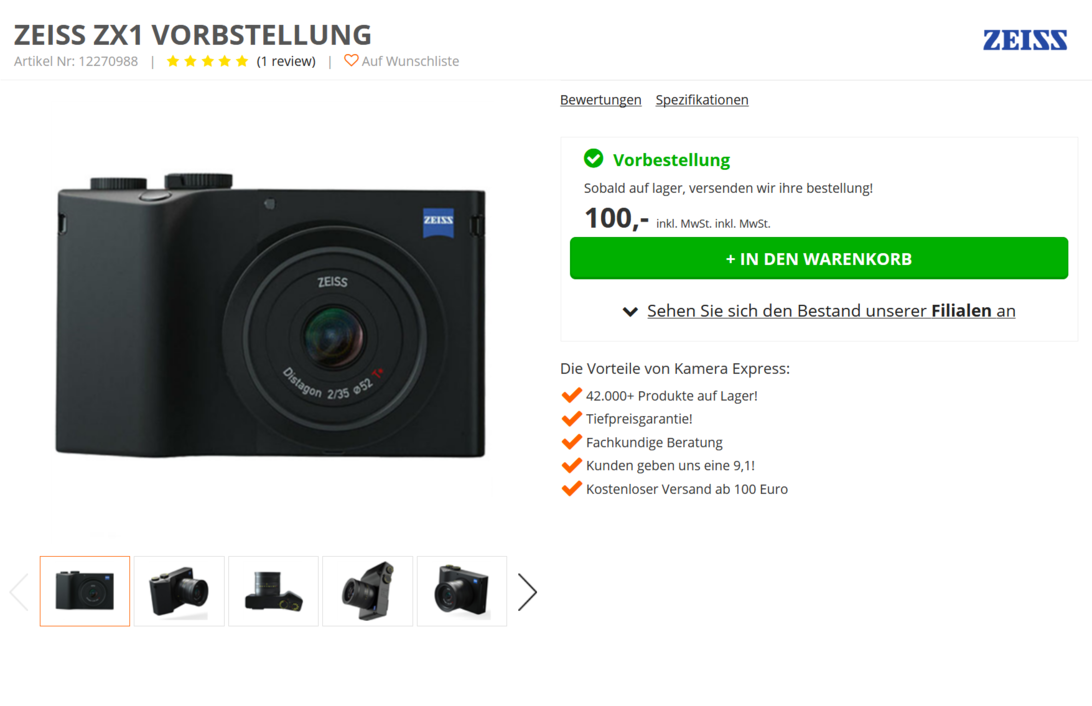Select fourth vertical camera thumbnail

368,591
